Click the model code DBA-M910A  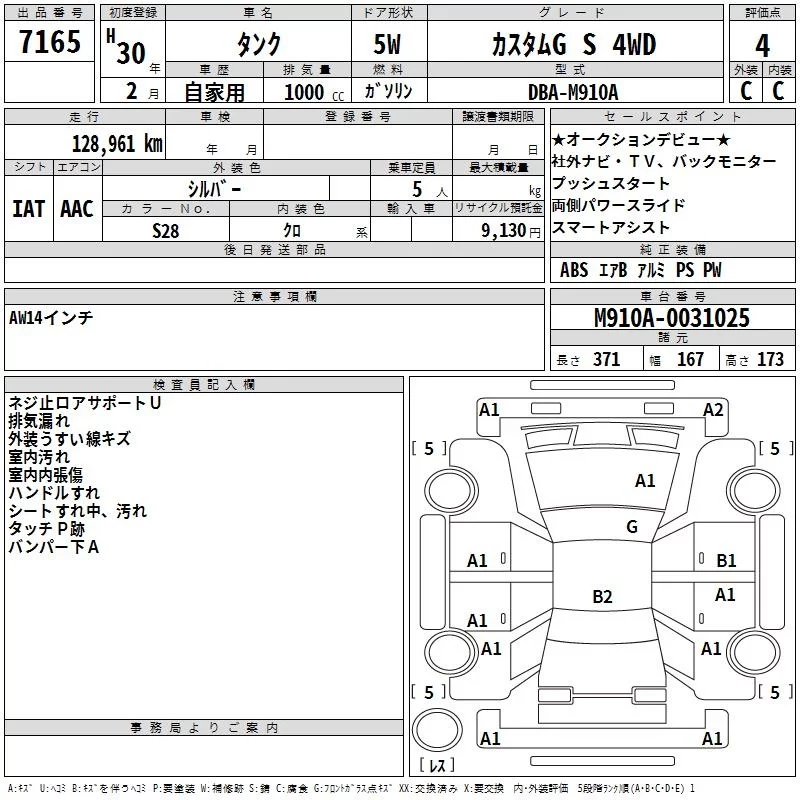pos(573,92)
